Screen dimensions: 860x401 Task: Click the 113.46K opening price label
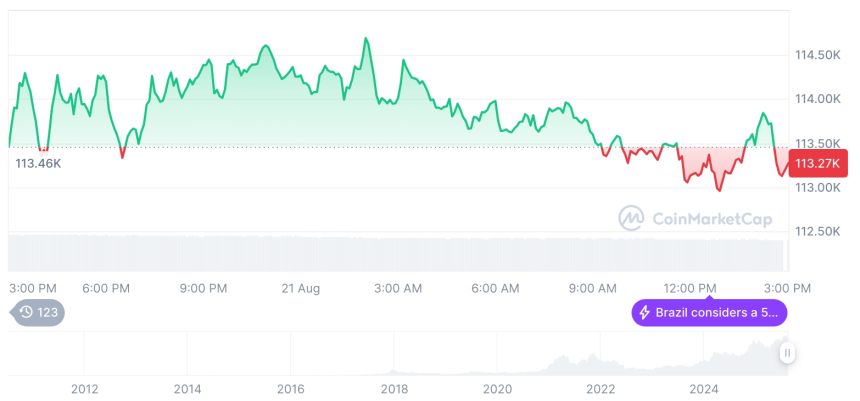point(38,163)
